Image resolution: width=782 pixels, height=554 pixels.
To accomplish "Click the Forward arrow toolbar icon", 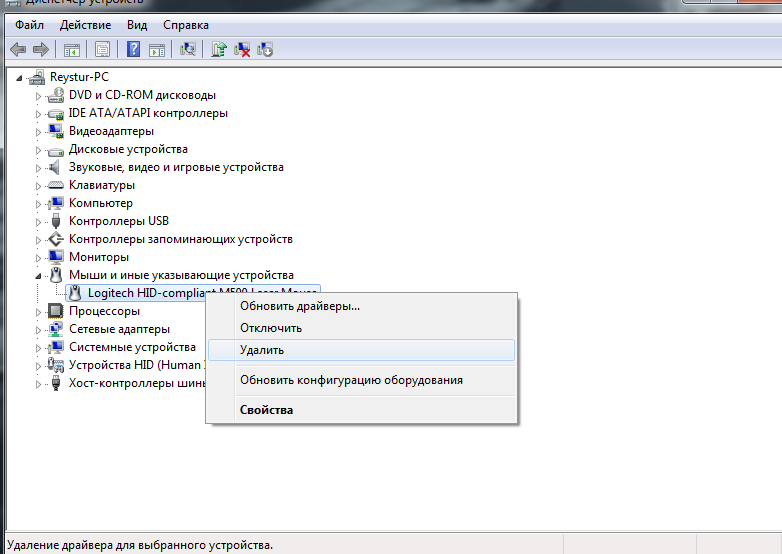I will [40, 49].
